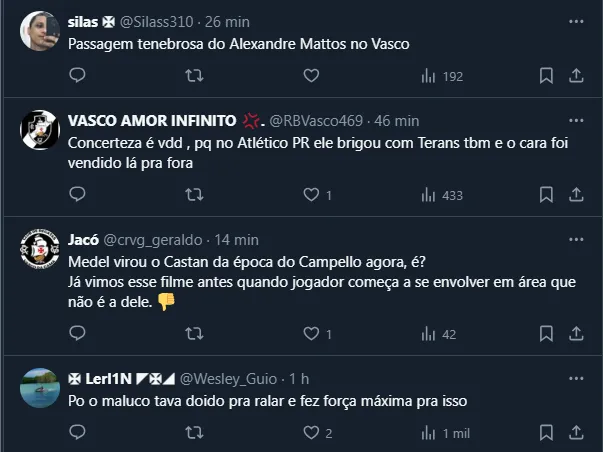Screen dimensions: 603x452
Task: Share the Lerl1N tweet
Action: [x=577, y=433]
